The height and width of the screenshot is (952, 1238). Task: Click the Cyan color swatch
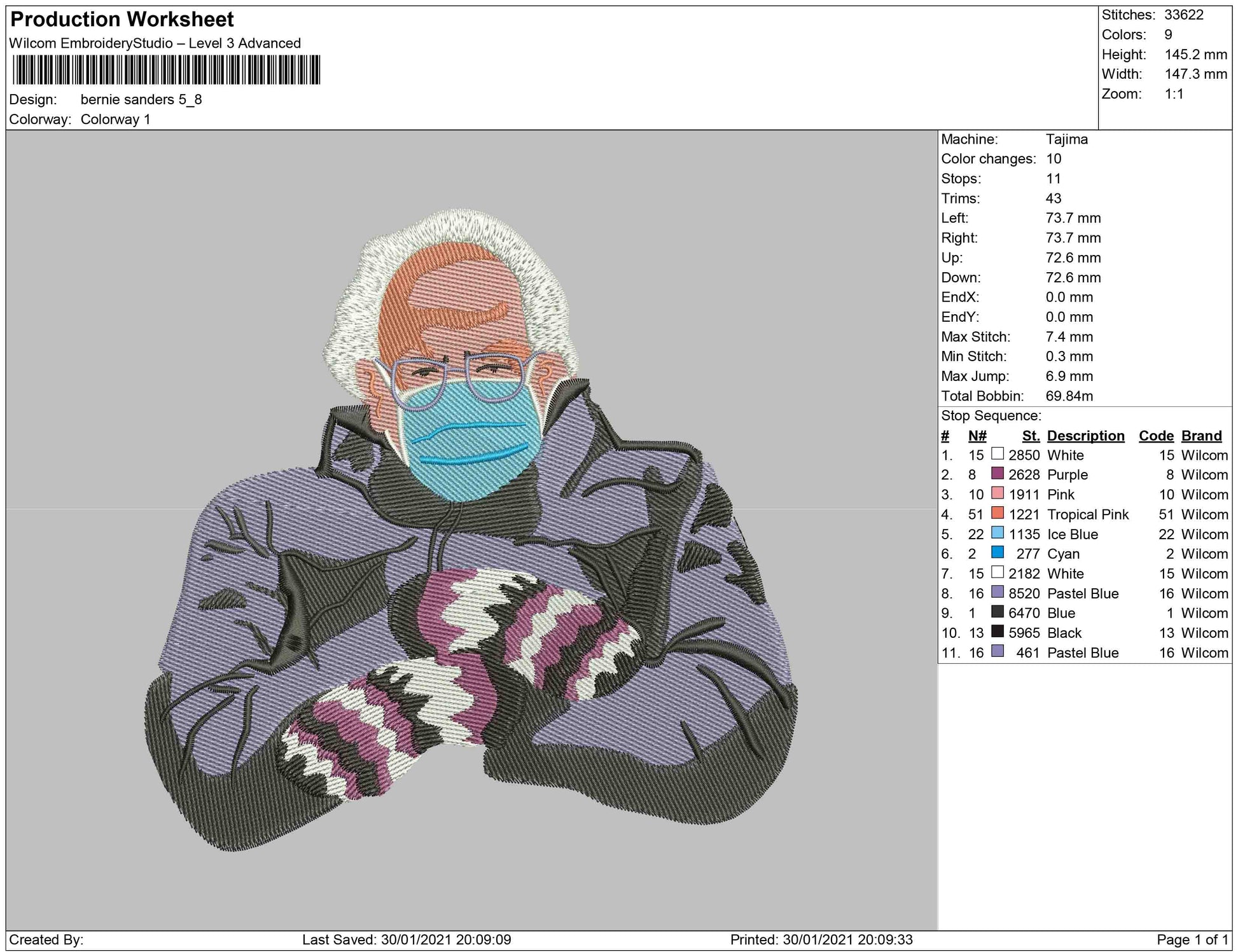click(997, 553)
